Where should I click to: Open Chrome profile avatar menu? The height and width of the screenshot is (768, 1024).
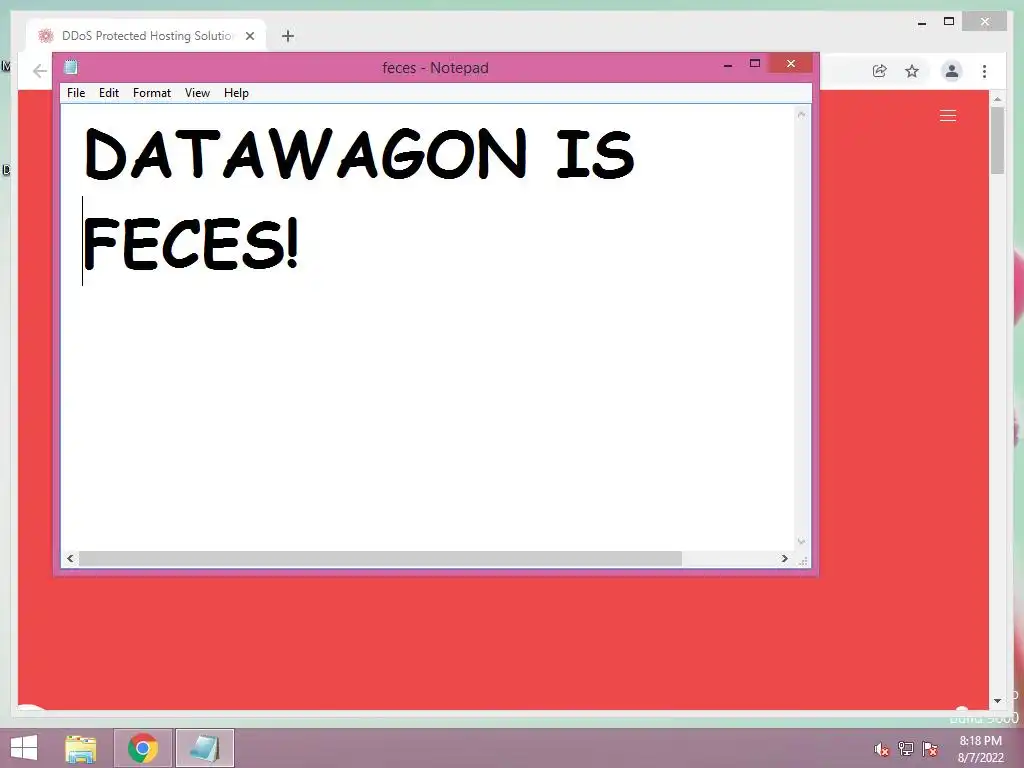pos(952,71)
